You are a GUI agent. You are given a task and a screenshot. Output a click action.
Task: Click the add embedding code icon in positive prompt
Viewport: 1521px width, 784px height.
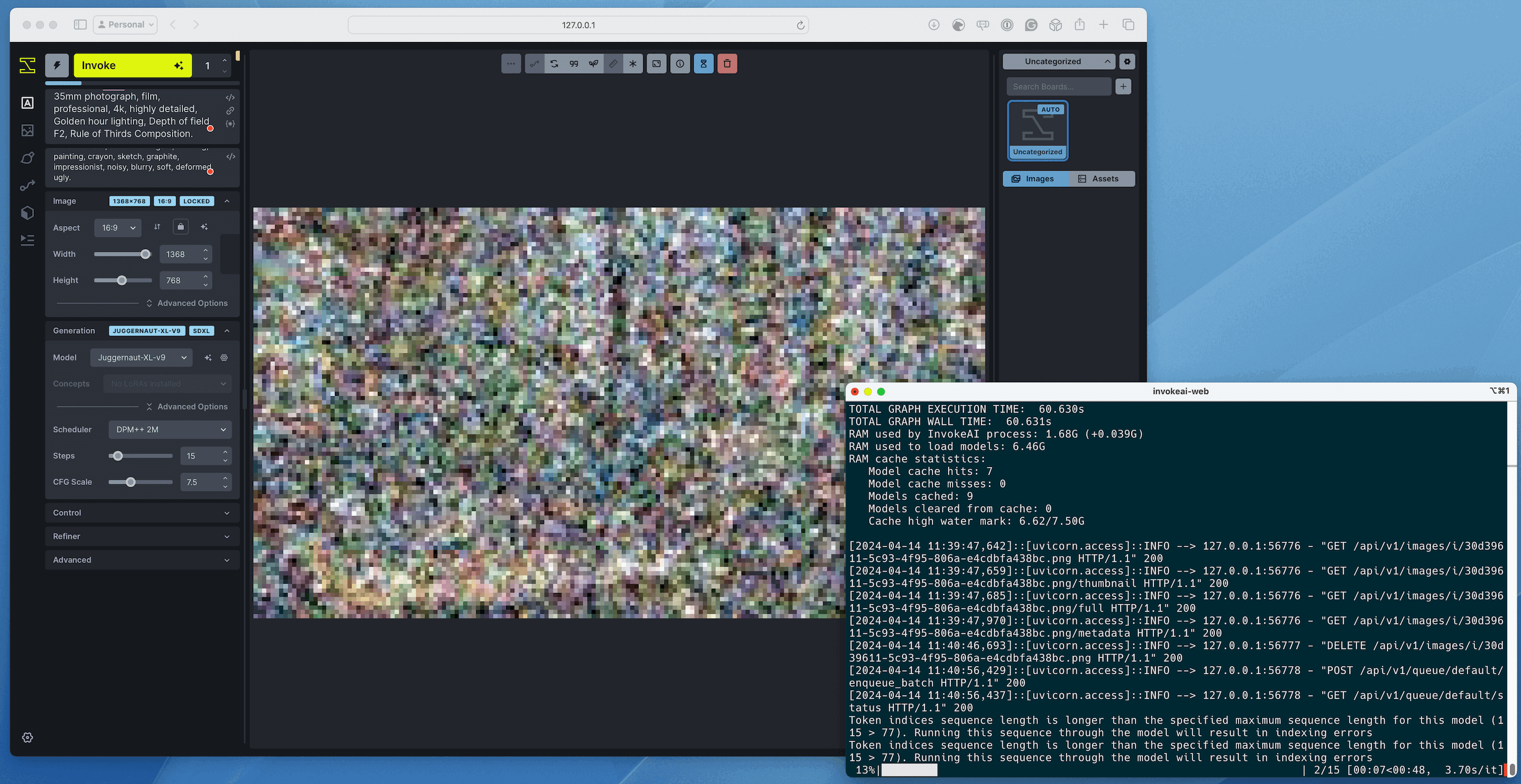click(x=230, y=97)
